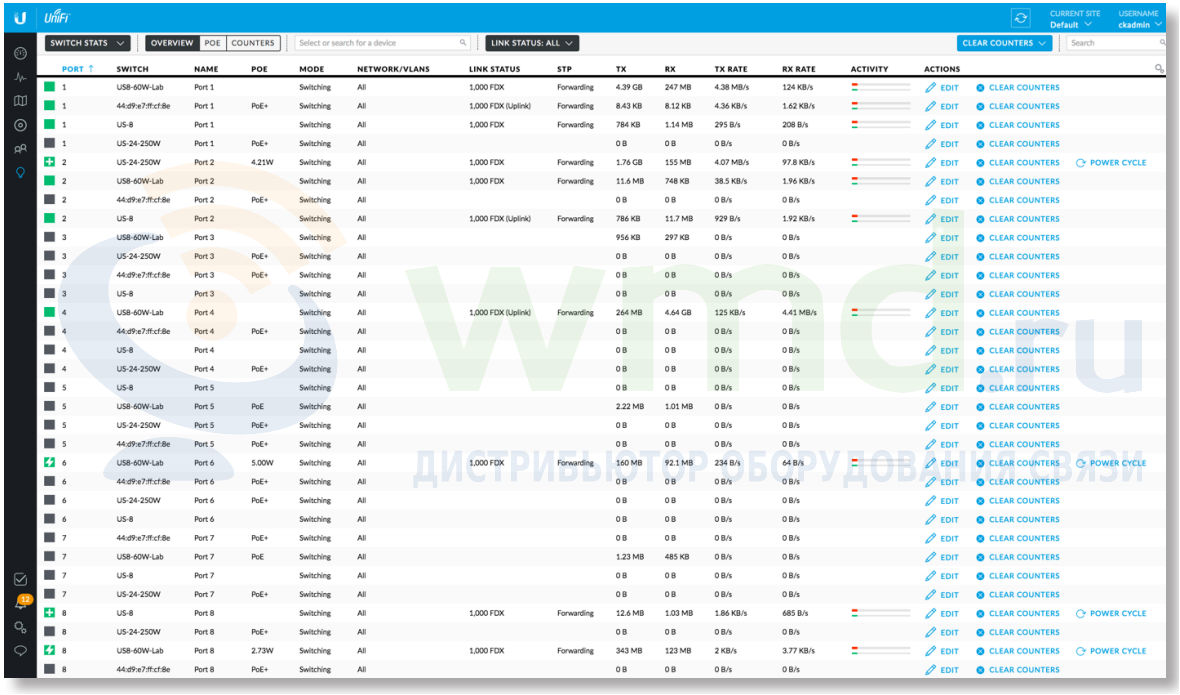Click the green status square of US8-60W-Lab Port 2
This screenshot has width=1180, height=695.
[x=50, y=181]
